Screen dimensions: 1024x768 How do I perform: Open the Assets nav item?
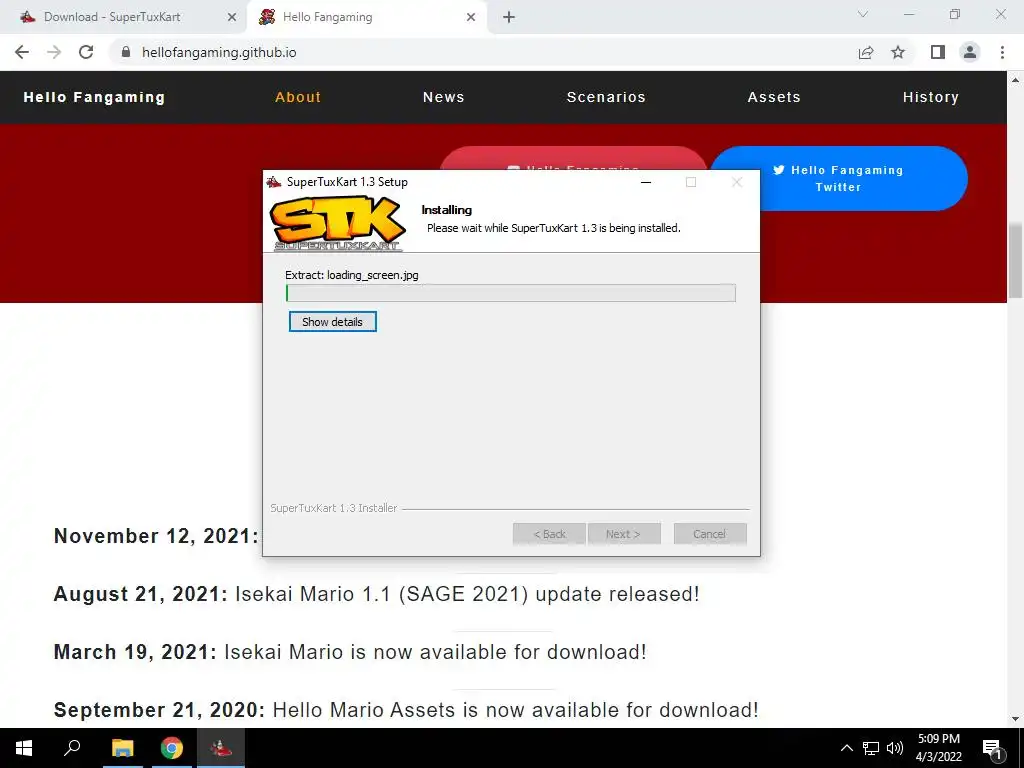[774, 97]
